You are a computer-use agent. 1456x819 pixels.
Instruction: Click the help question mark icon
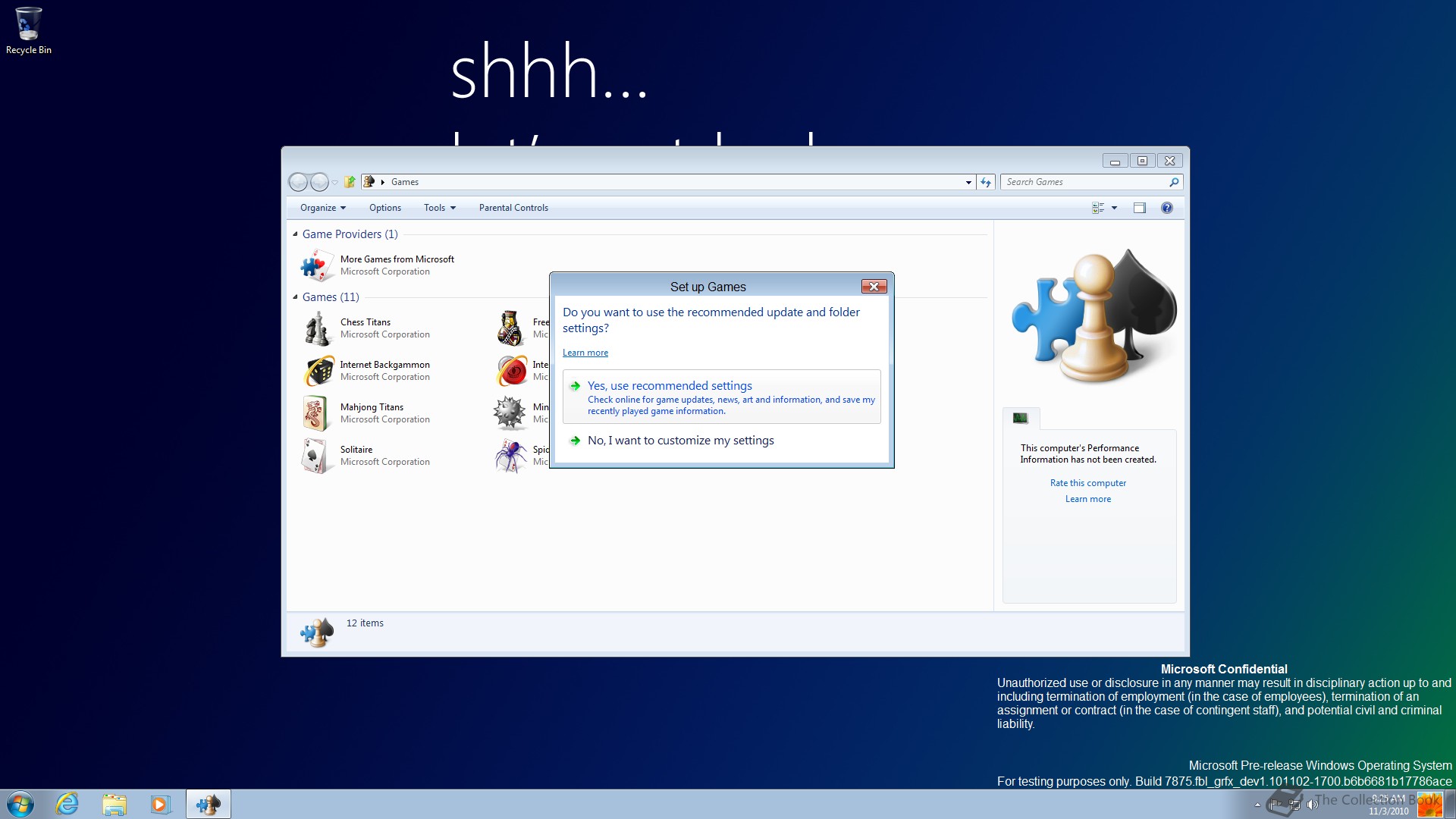[1166, 208]
